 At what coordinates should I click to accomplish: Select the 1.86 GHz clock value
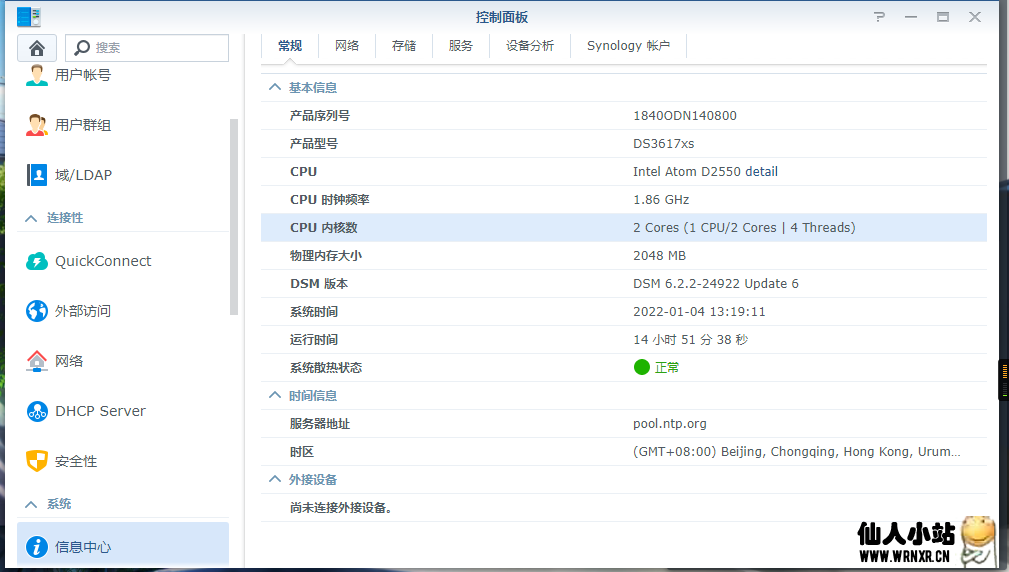pos(661,199)
